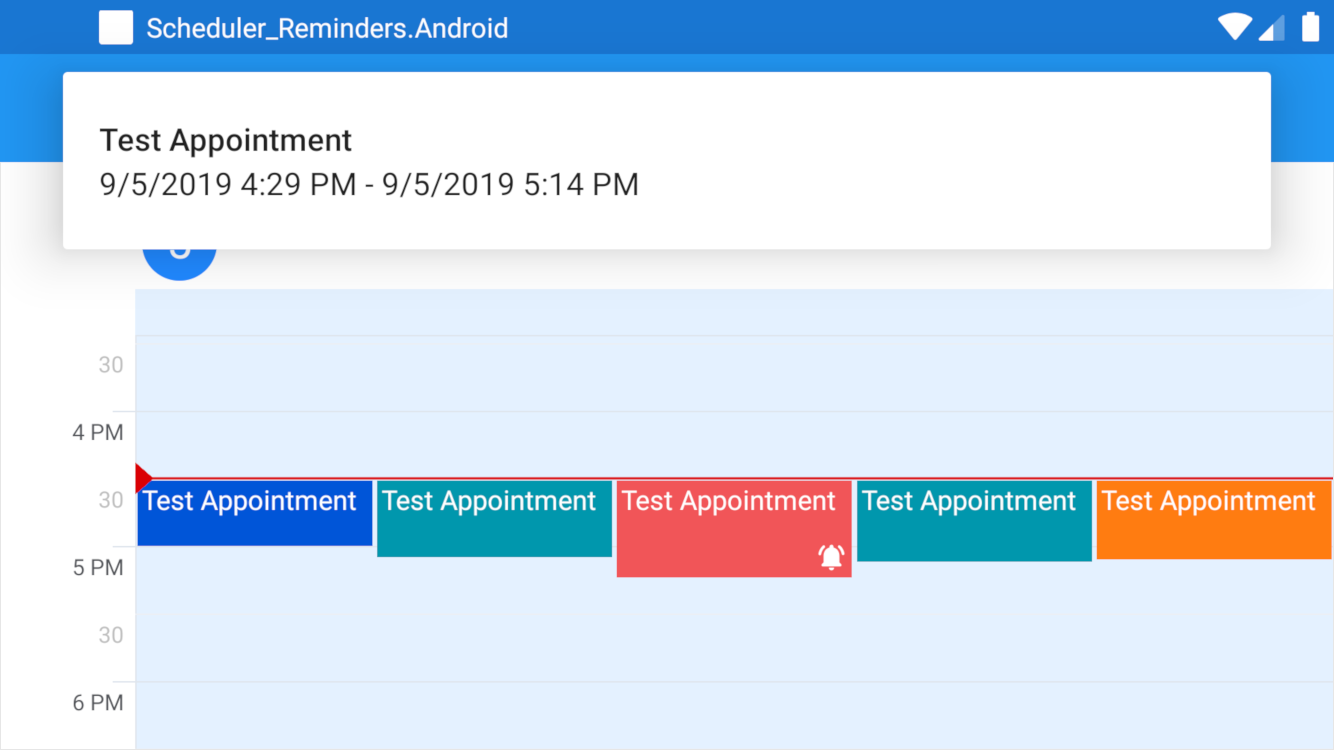Tap the Test Appointment title in the popup

point(225,139)
